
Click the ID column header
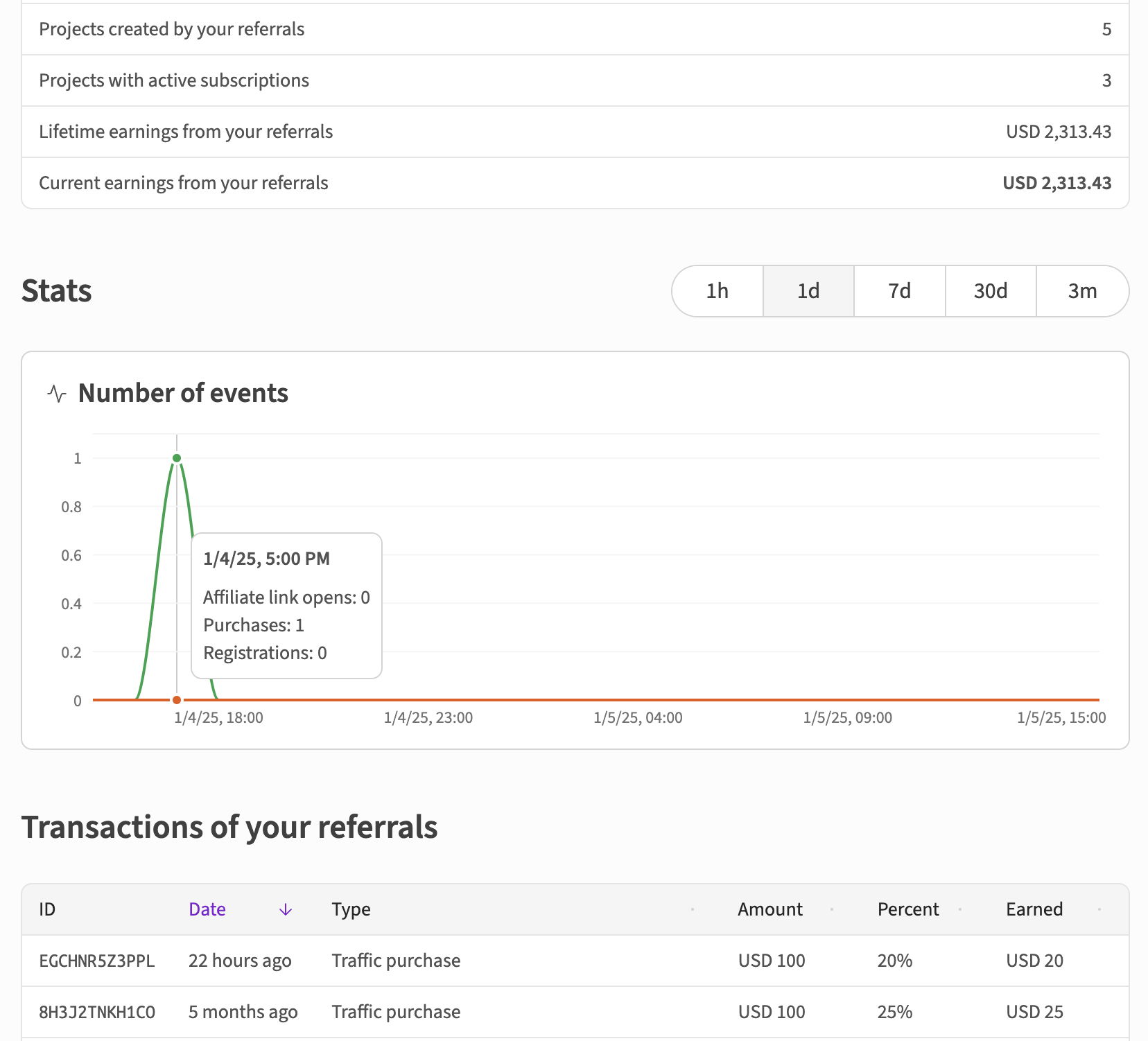click(47, 909)
